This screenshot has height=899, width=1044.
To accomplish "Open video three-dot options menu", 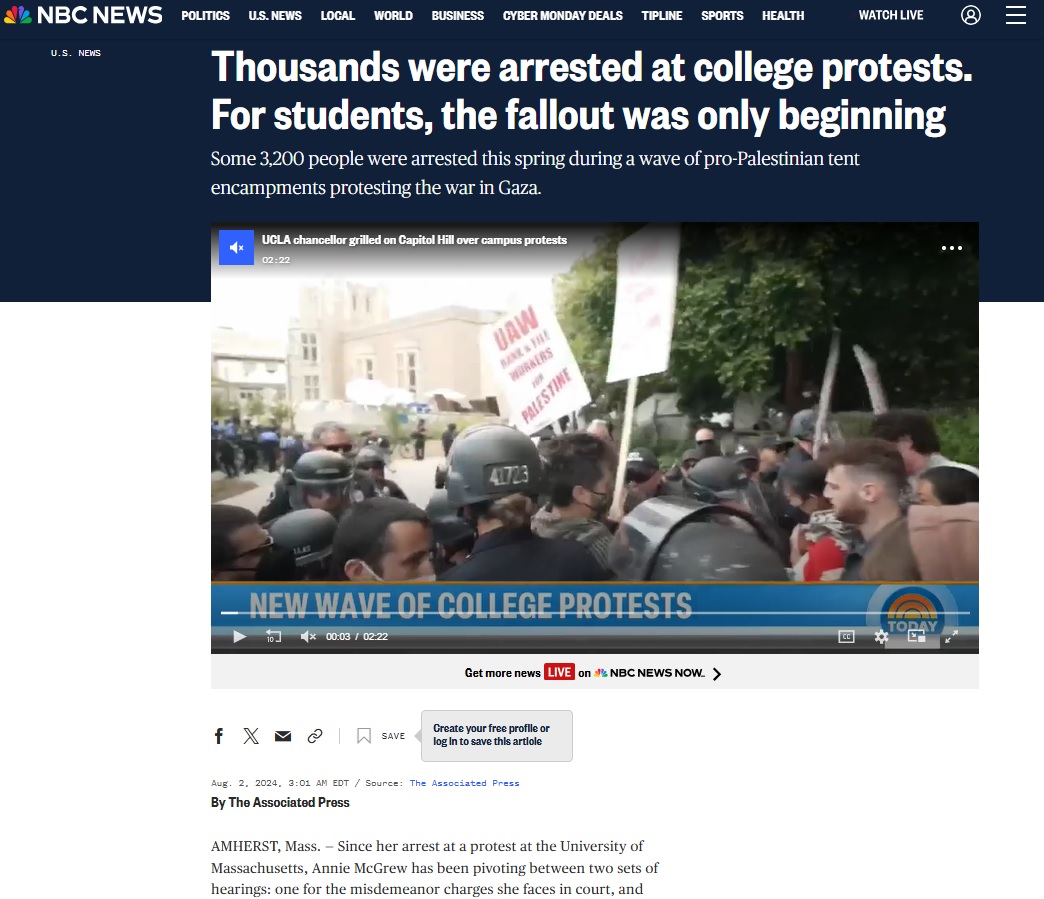I will click(x=951, y=248).
